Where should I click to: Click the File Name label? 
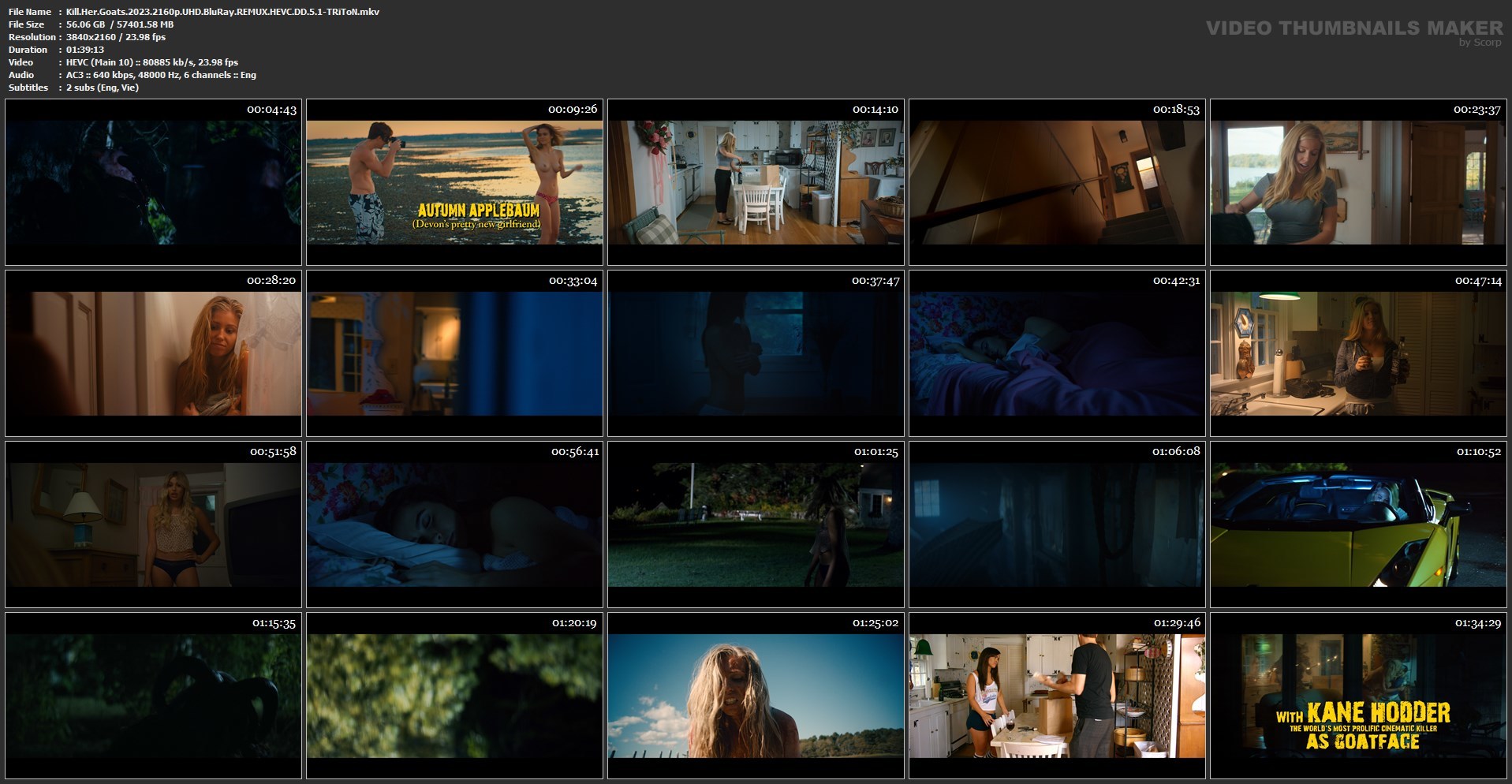click(30, 12)
